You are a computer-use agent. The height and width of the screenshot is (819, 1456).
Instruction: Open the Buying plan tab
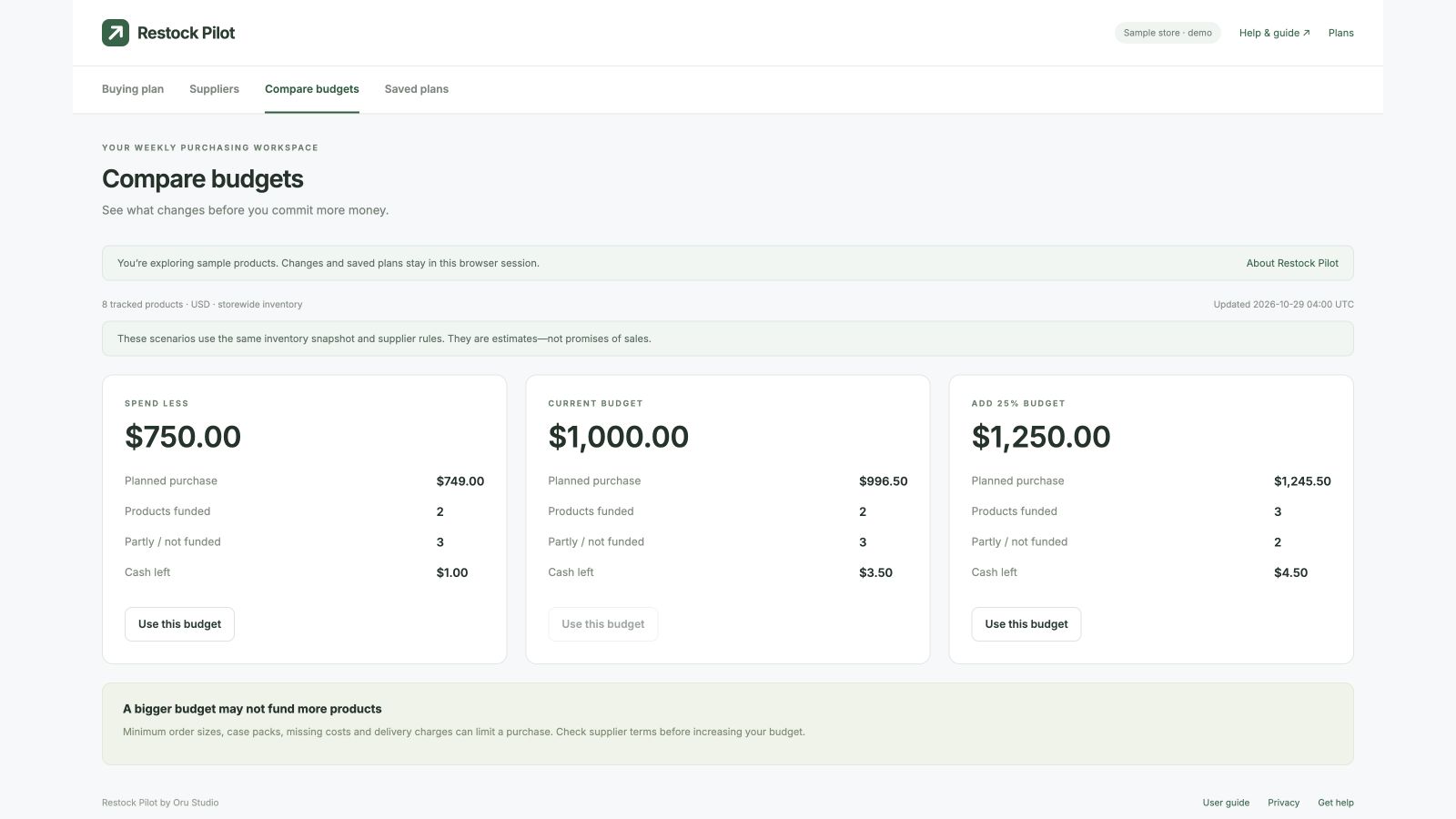click(133, 89)
